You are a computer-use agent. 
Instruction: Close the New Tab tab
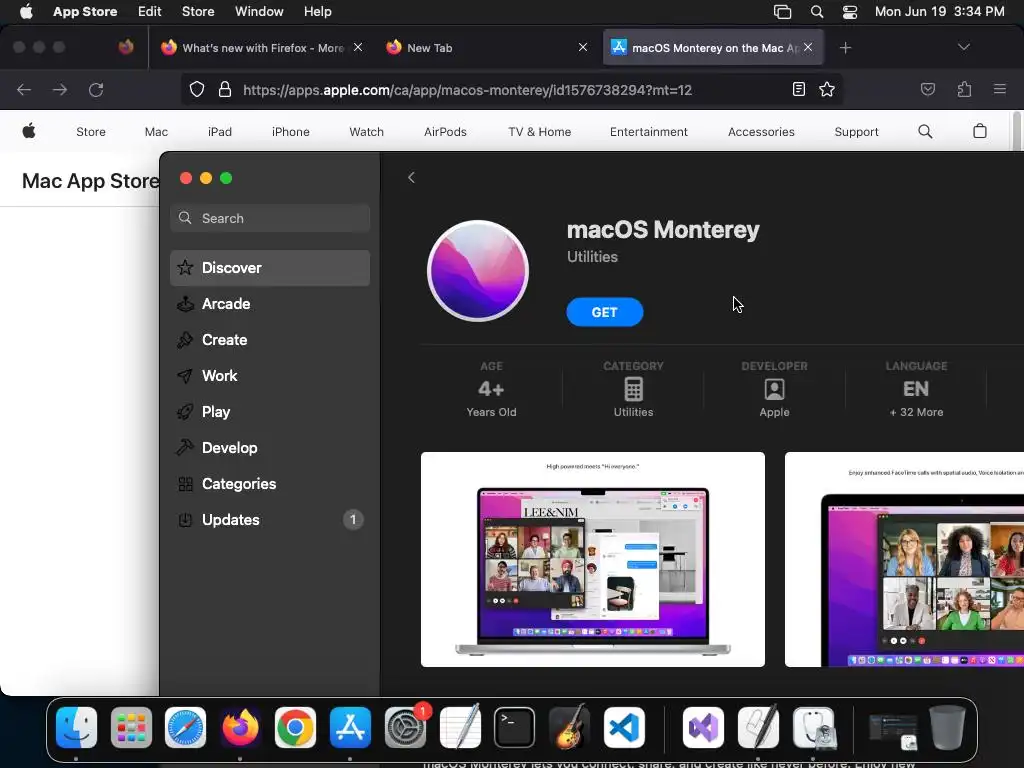583,47
